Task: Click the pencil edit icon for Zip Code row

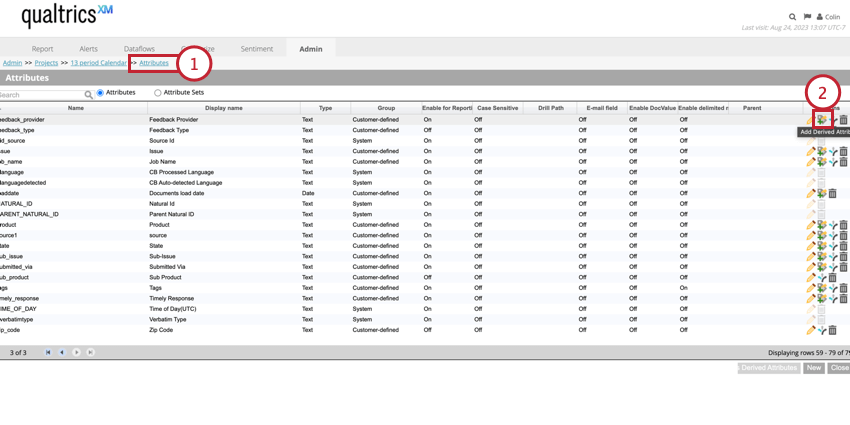Action: click(811, 330)
